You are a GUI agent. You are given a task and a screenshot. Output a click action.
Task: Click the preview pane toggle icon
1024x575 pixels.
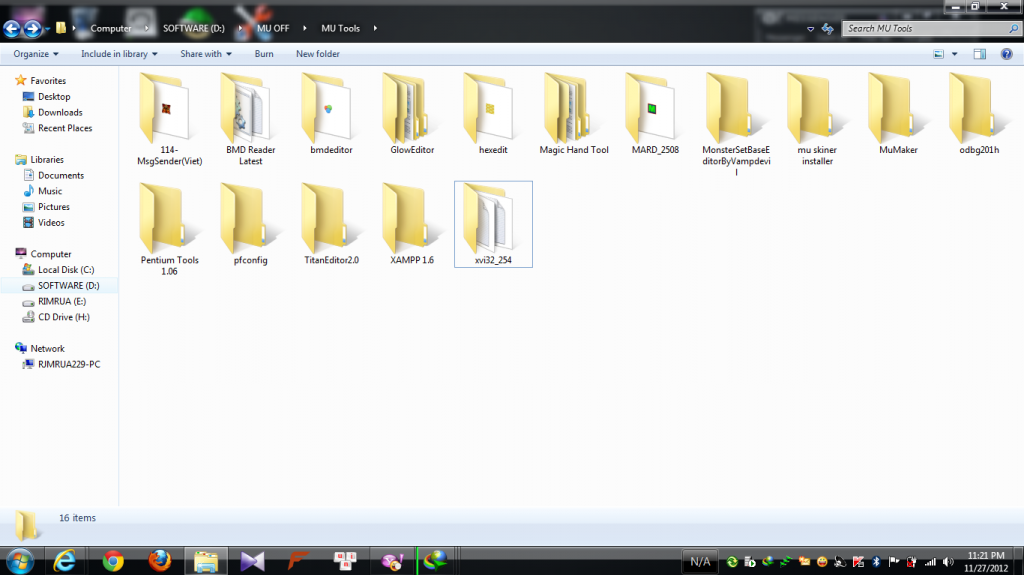click(x=980, y=54)
